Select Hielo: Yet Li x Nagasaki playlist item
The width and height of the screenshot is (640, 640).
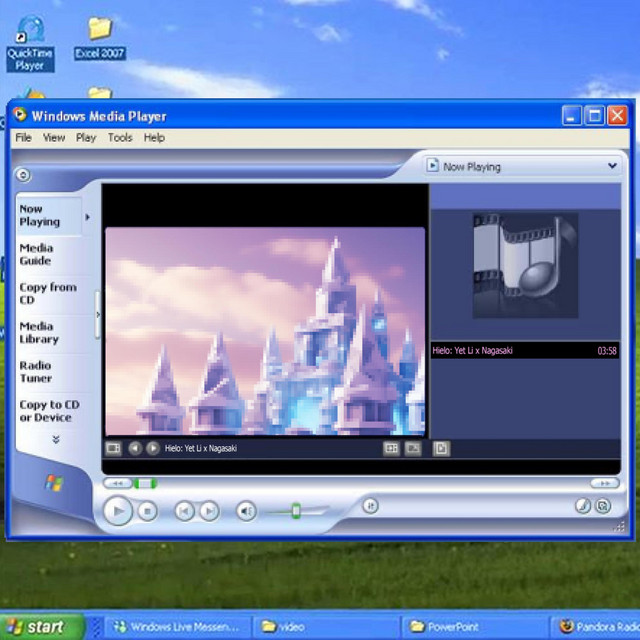click(x=525, y=351)
